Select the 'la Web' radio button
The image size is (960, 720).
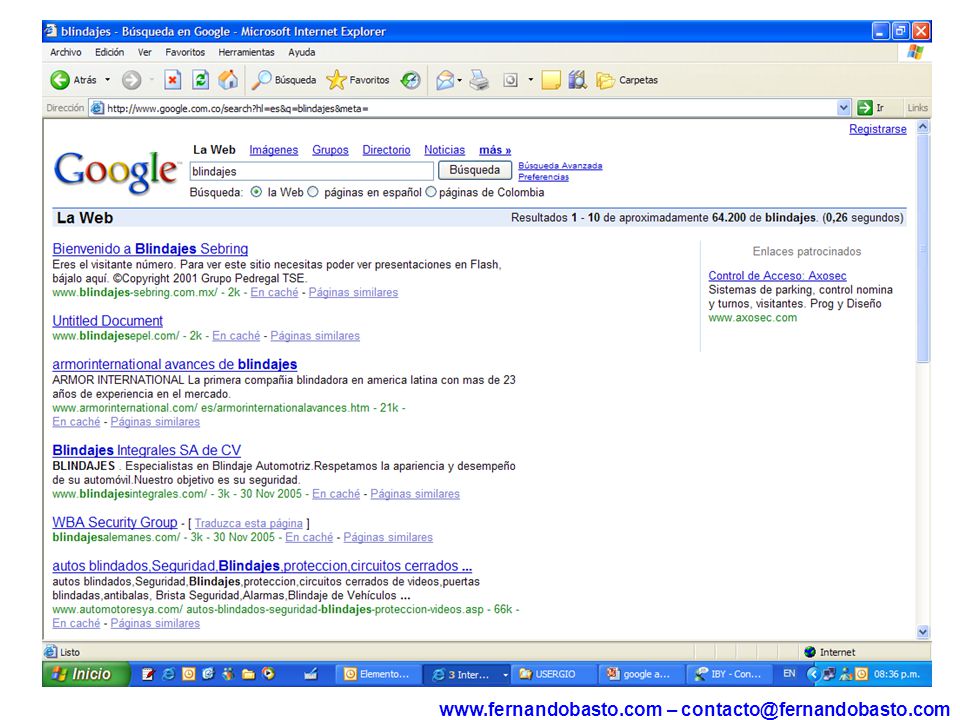point(256,192)
